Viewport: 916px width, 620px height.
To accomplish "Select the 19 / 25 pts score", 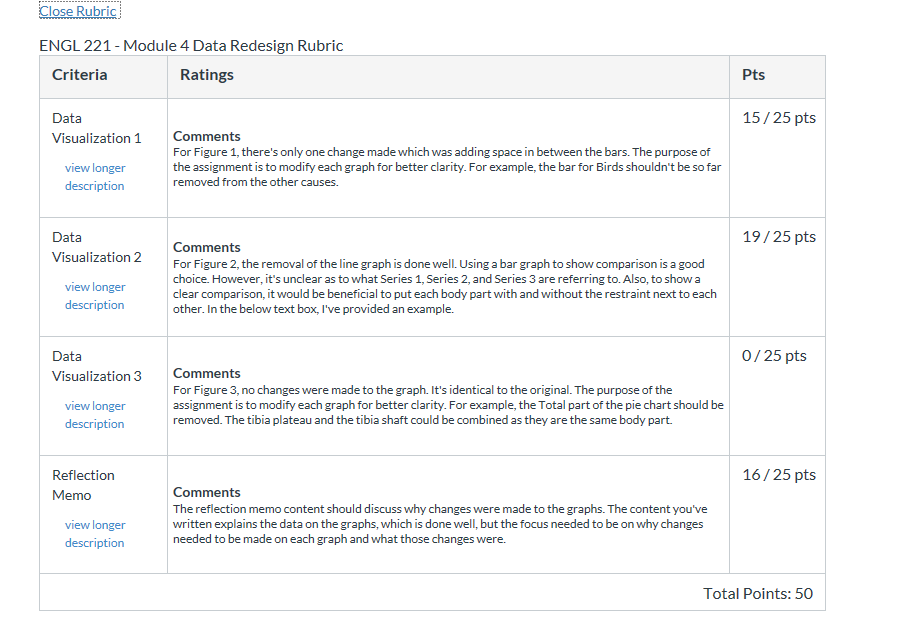I will (x=779, y=237).
